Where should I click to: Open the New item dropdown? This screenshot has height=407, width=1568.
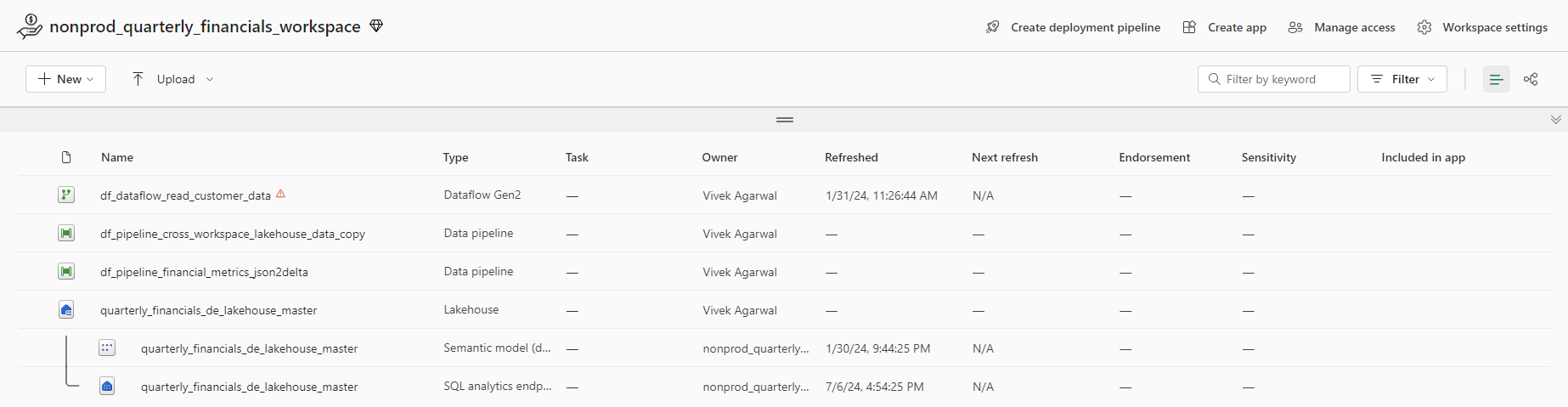(x=65, y=79)
